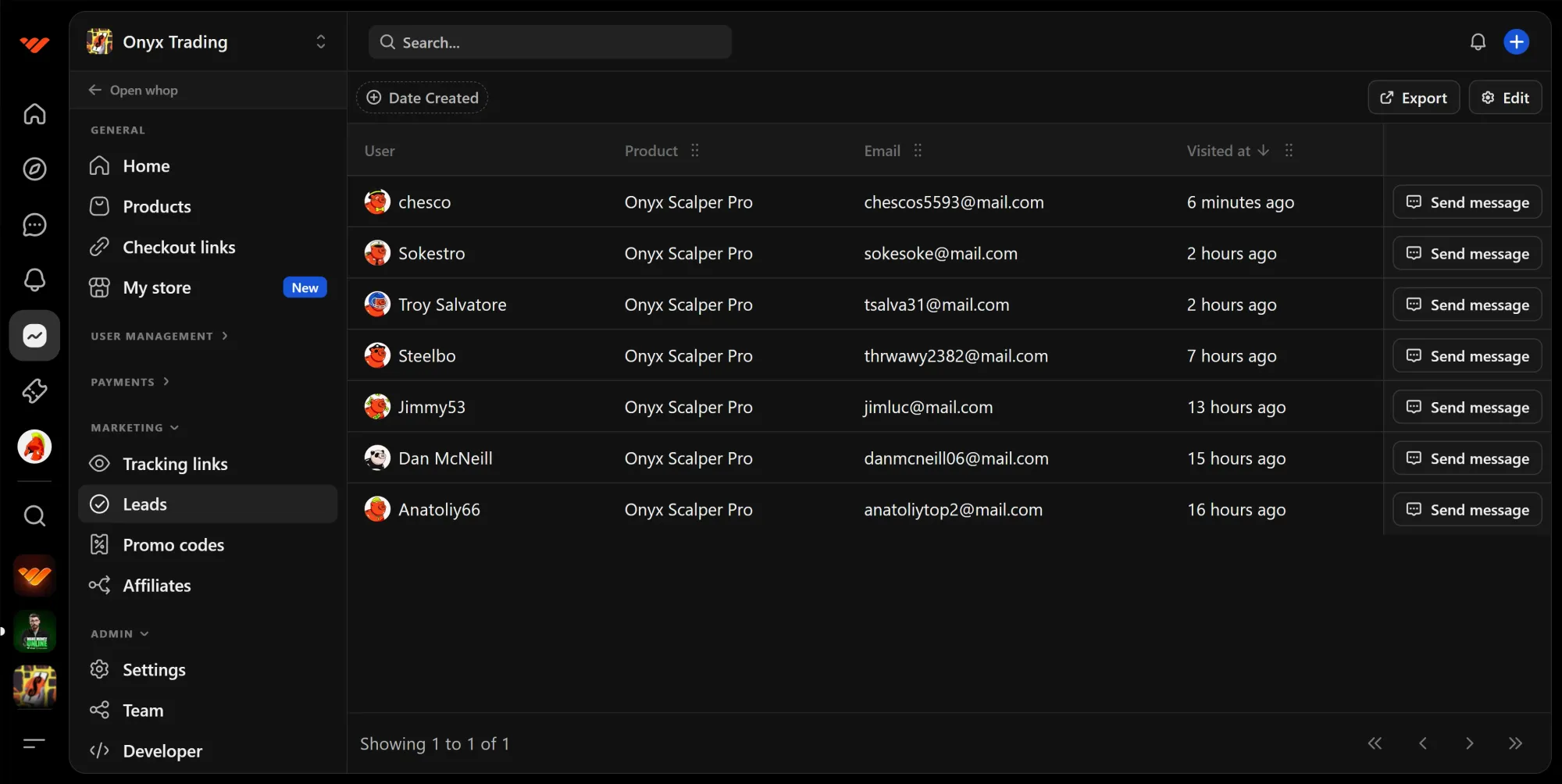Send message to chesco

tap(1467, 201)
